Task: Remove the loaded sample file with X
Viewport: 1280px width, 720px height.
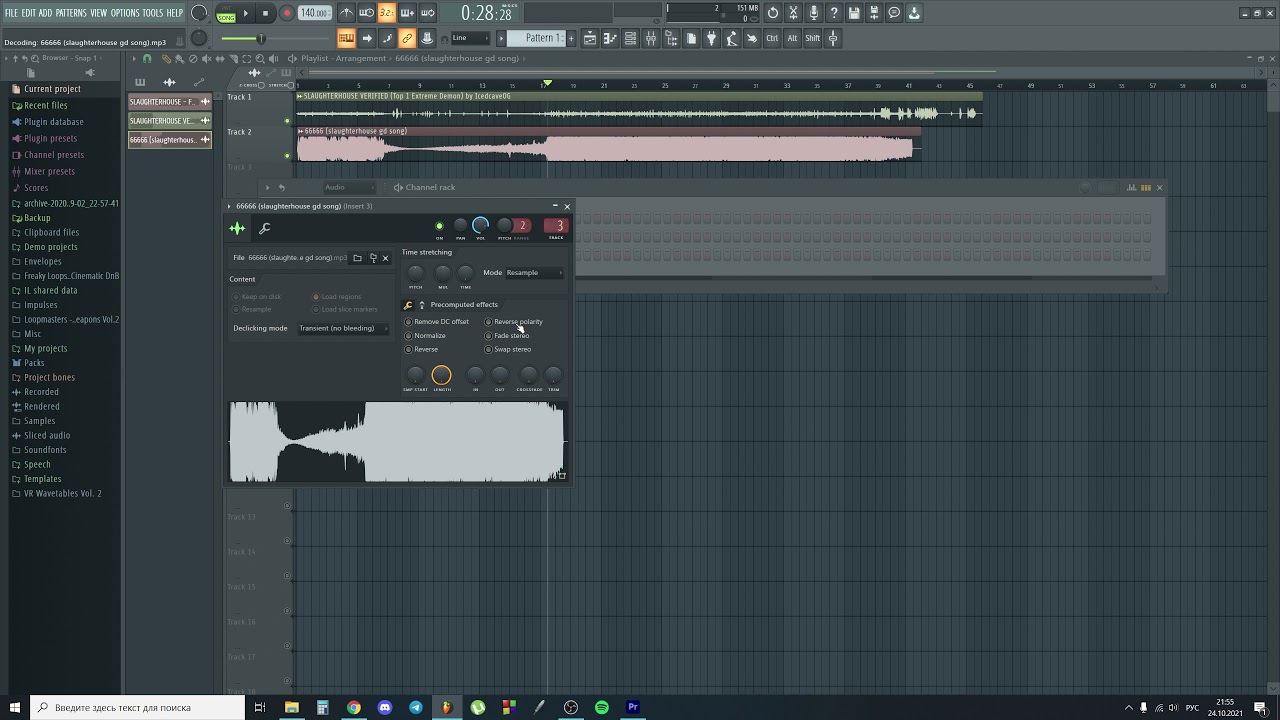Action: click(x=385, y=258)
